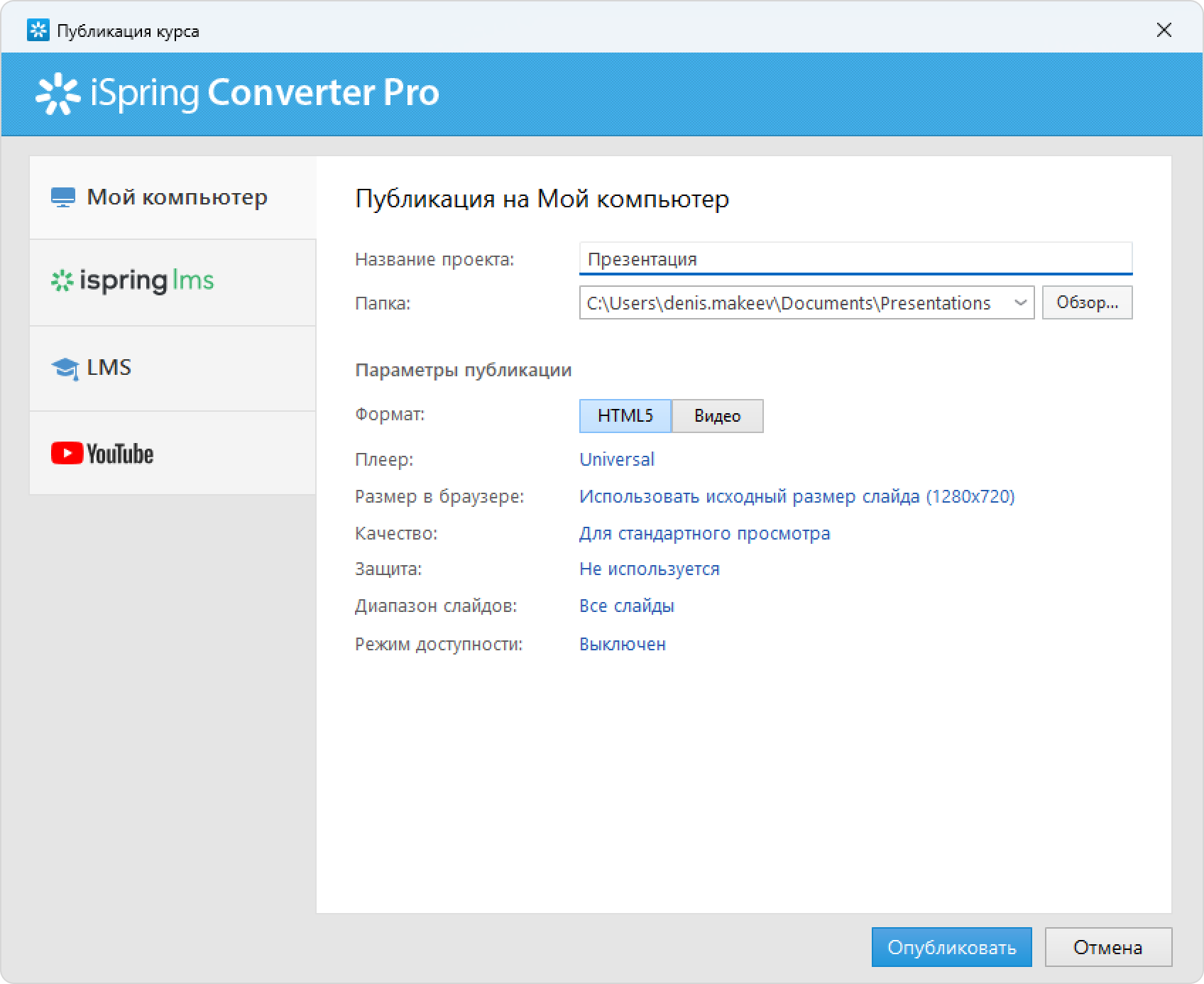1204x984 pixels.
Task: Expand the Папка folder path dropdown
Action: tap(1020, 303)
